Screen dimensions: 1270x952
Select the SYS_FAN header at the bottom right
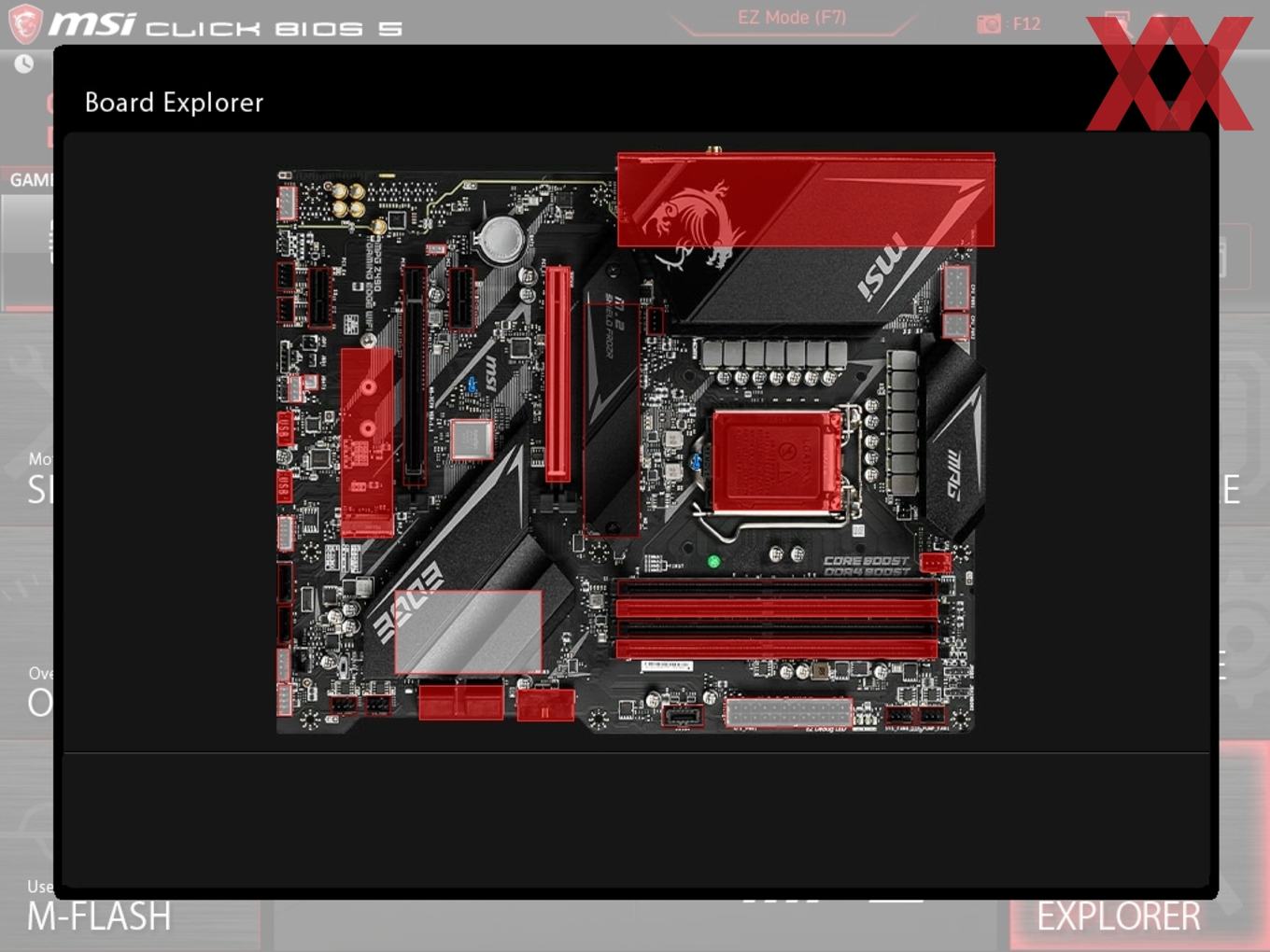click(x=898, y=715)
